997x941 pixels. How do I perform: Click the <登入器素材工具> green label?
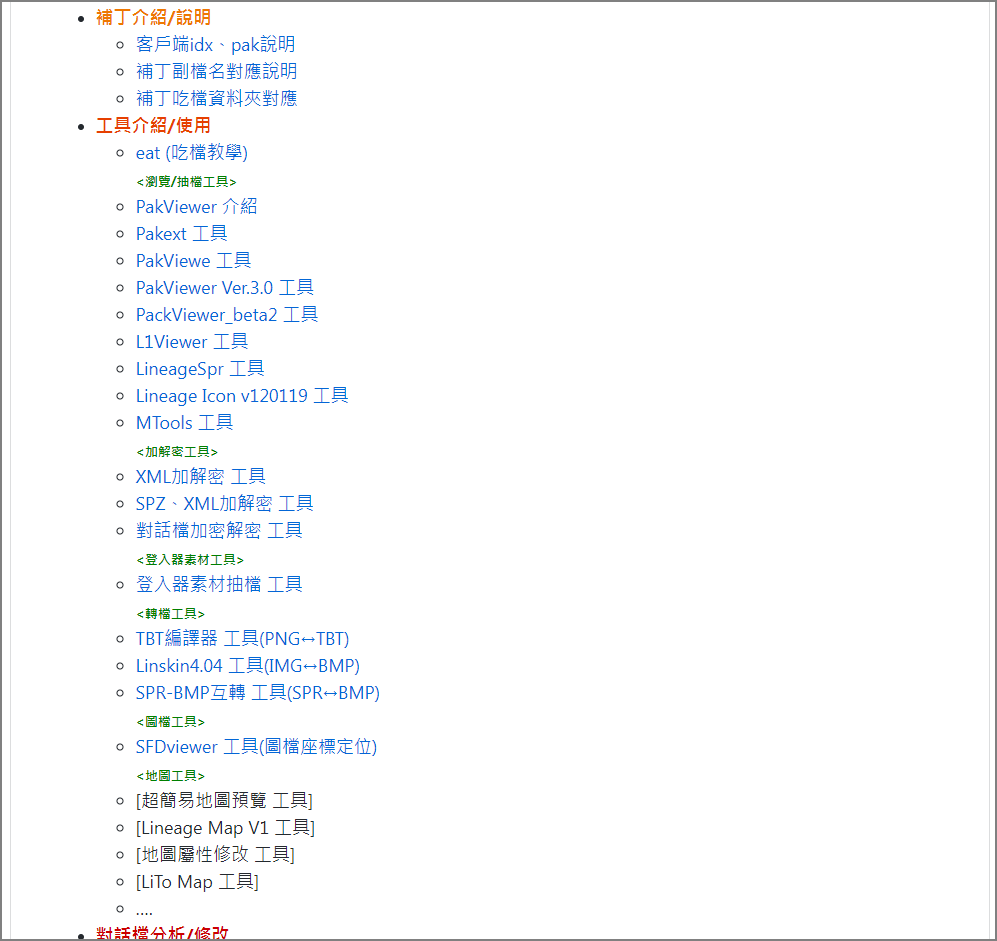tap(190, 560)
